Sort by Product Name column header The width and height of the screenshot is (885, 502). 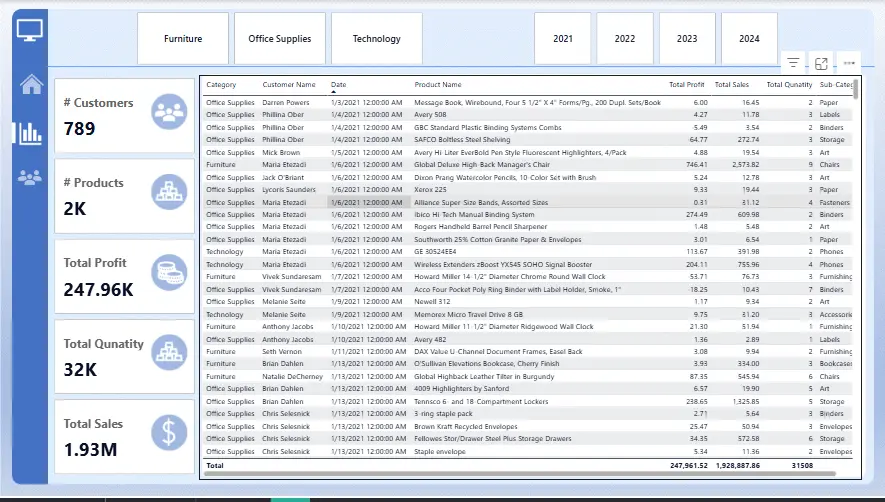point(438,85)
